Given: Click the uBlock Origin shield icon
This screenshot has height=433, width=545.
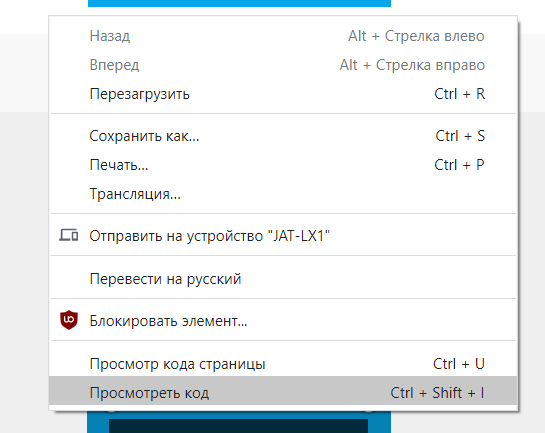Looking at the screenshot, I should [69, 320].
